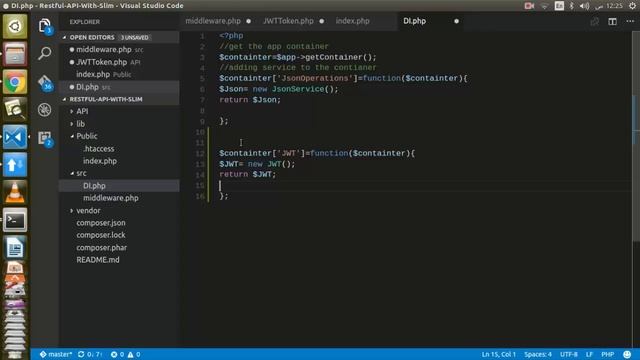The width and height of the screenshot is (640, 360).
Task: Expand the lib folder
Action: [x=119, y=124]
